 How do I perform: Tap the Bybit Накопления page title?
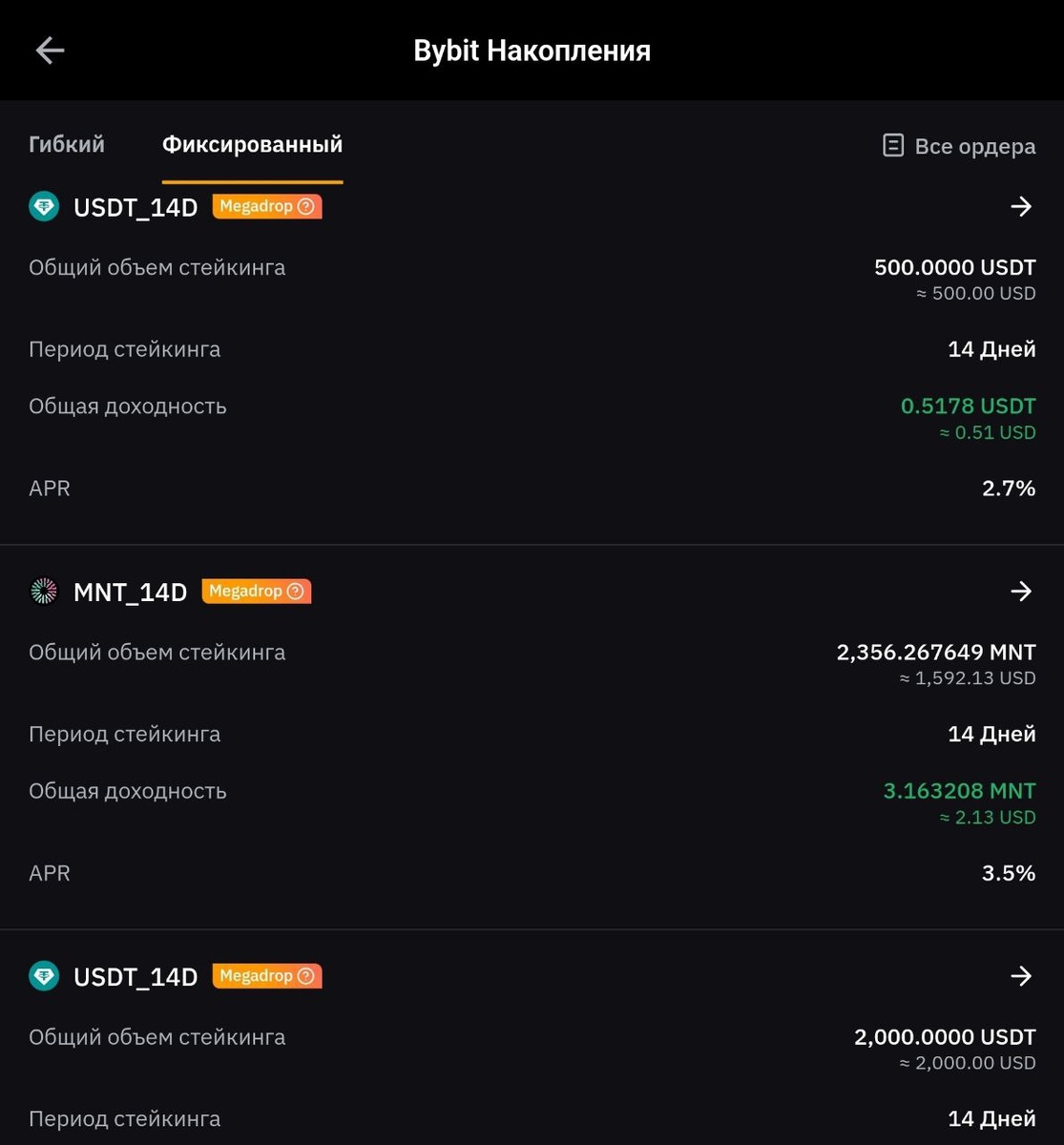pos(532,51)
